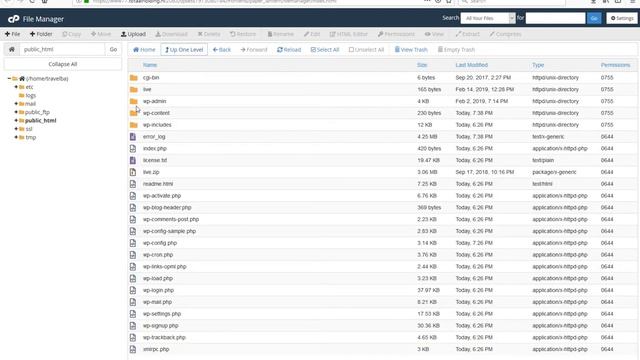The height and width of the screenshot is (360, 640).
Task: Click the live folder icon
Action: (133, 89)
